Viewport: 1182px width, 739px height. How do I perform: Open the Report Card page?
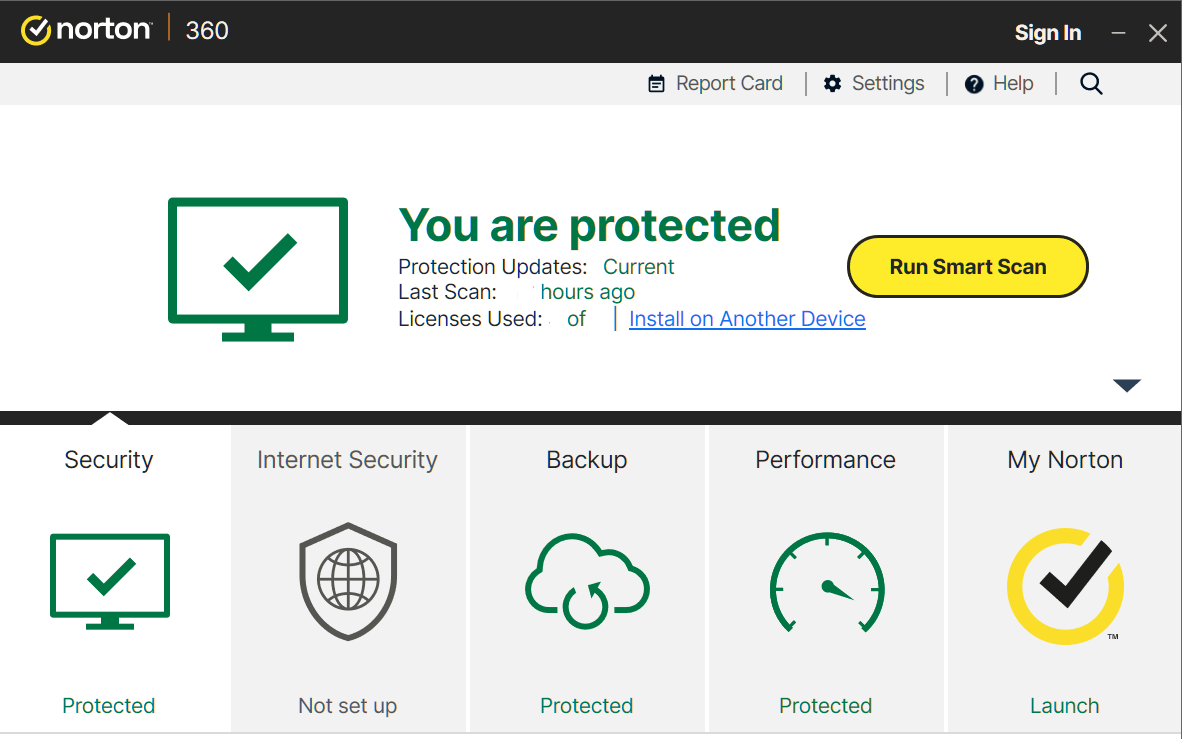click(715, 84)
